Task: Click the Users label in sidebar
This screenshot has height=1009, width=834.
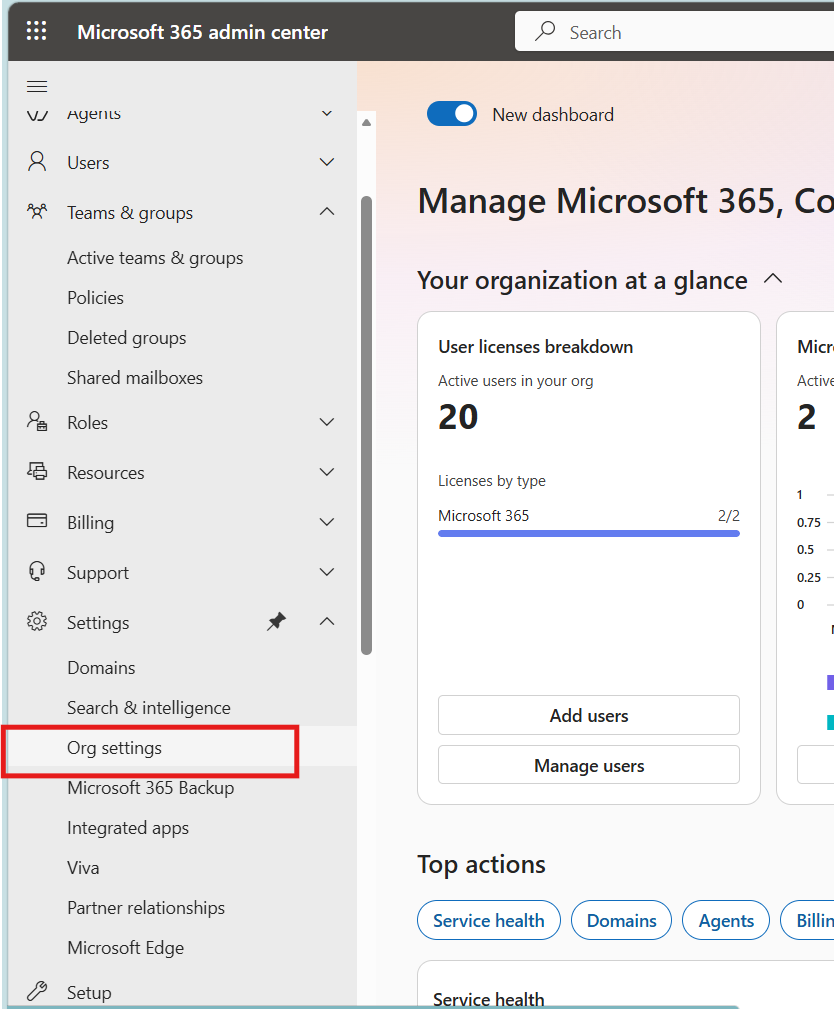Action: 88,163
